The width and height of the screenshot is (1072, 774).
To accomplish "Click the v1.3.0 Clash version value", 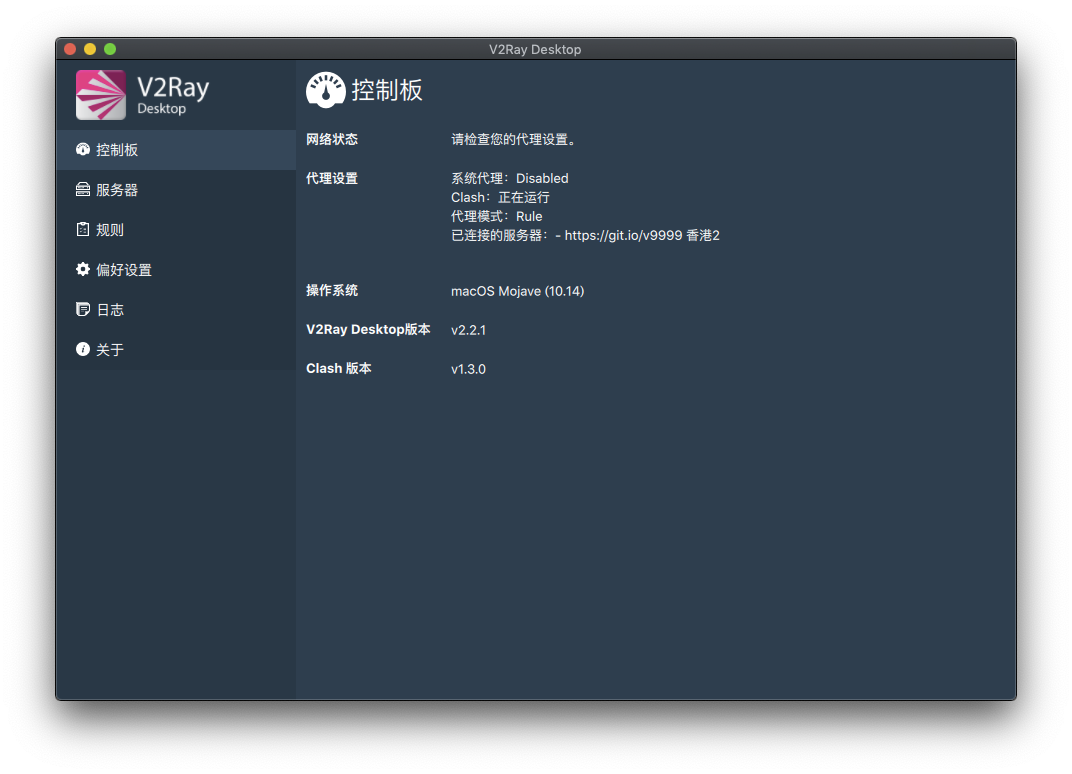I will [x=468, y=369].
